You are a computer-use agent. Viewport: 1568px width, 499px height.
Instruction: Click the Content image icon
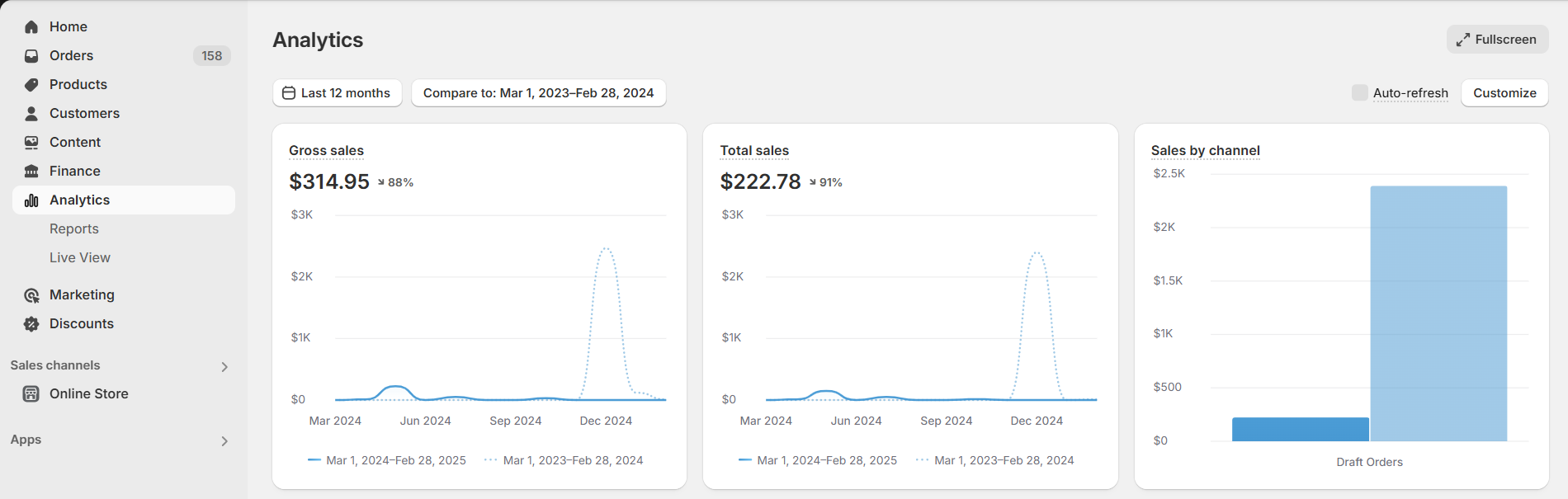31,143
